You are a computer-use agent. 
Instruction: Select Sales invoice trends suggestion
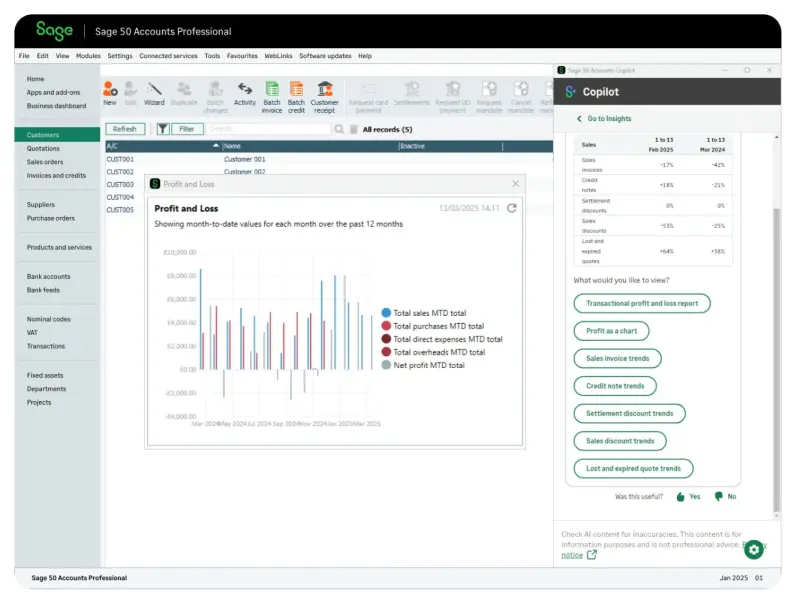(x=617, y=358)
